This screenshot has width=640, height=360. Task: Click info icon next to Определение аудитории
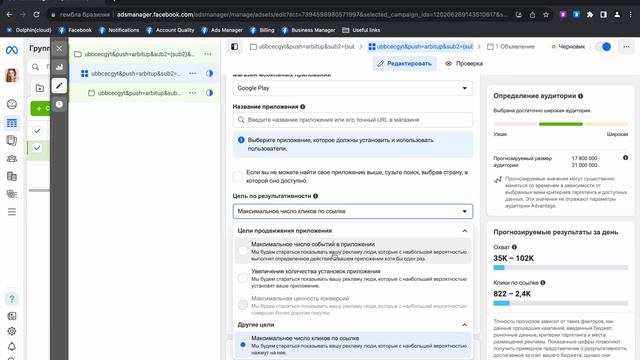coord(580,96)
